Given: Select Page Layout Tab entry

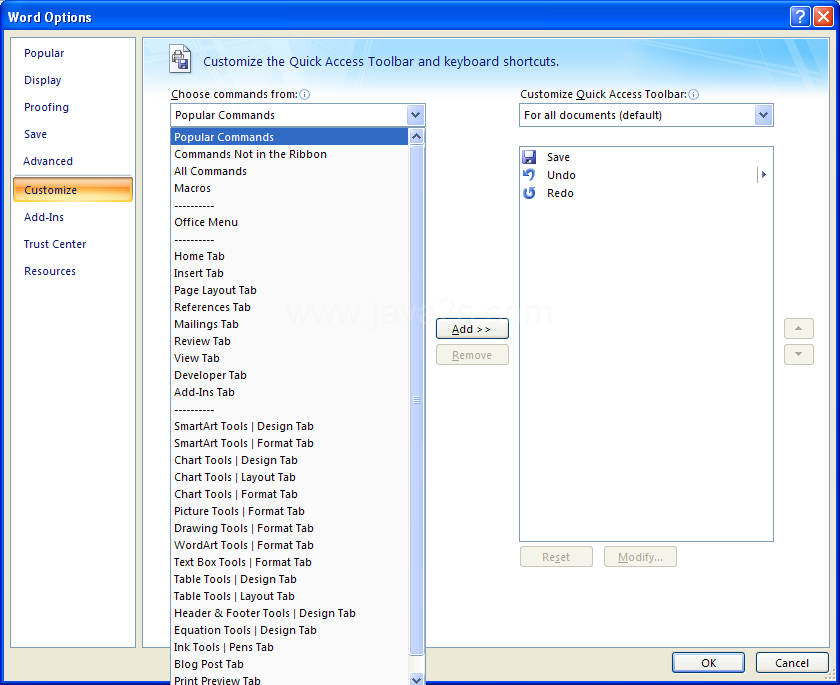Looking at the screenshot, I should 289,290.
